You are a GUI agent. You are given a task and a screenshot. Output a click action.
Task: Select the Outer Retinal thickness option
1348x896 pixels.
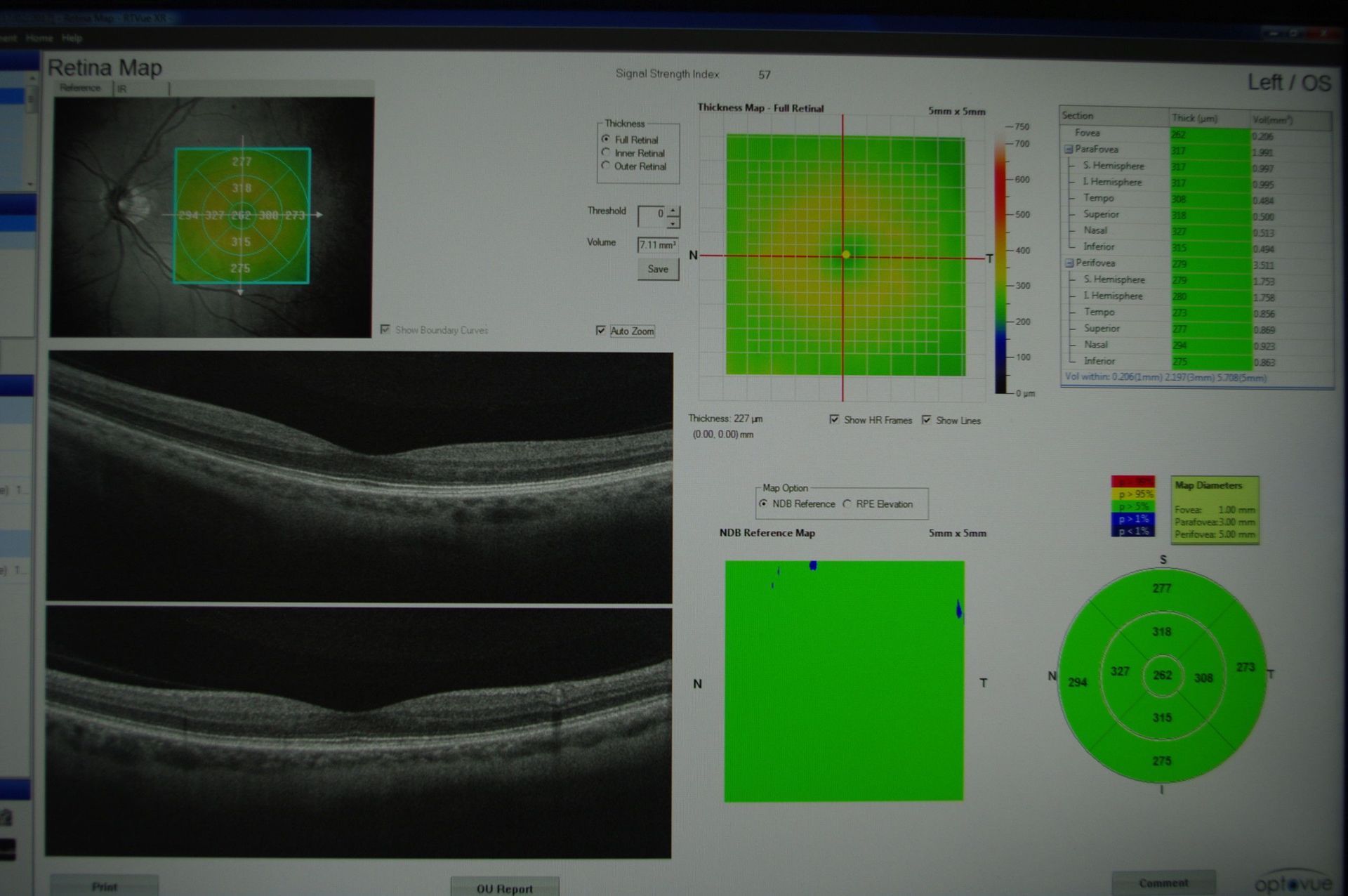(x=606, y=166)
